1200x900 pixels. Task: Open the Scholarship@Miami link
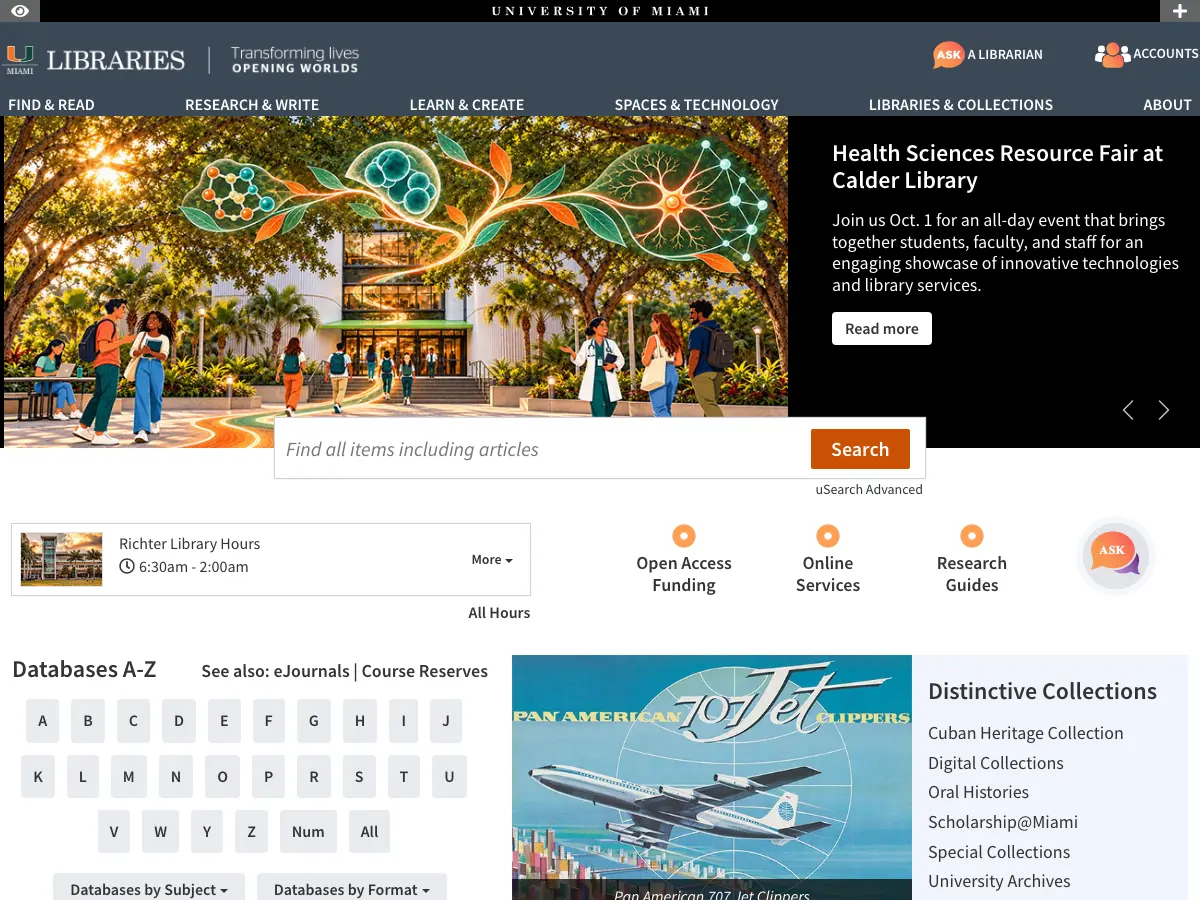(1003, 822)
